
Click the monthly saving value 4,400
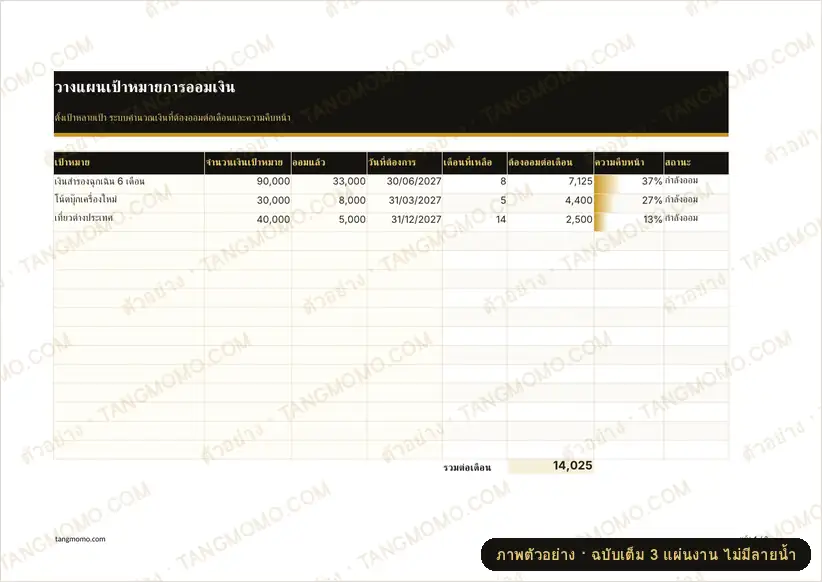[579, 200]
